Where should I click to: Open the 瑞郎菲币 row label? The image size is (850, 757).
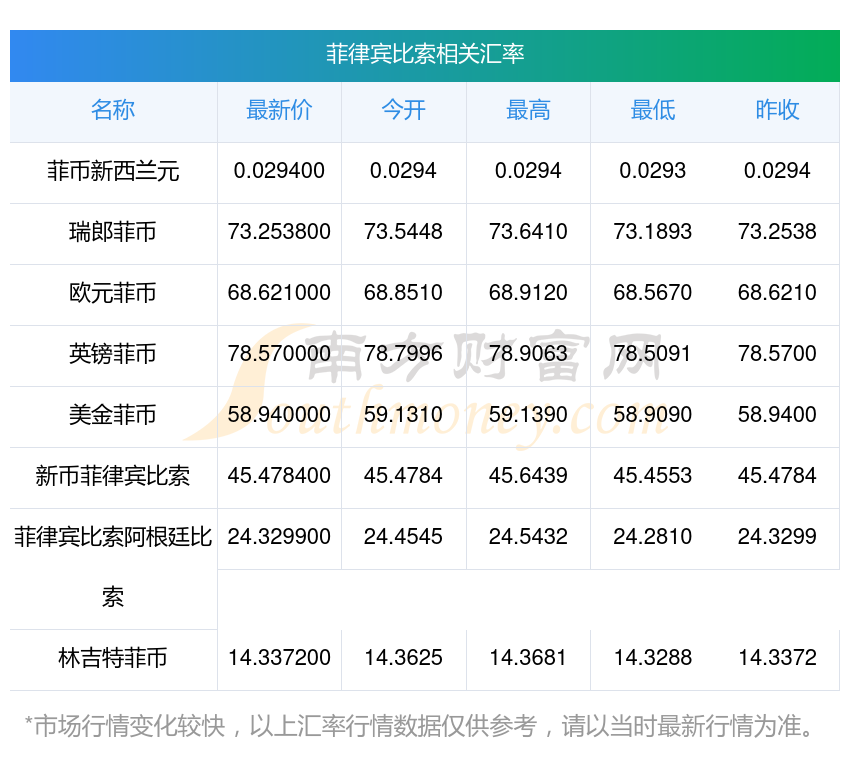point(113,232)
